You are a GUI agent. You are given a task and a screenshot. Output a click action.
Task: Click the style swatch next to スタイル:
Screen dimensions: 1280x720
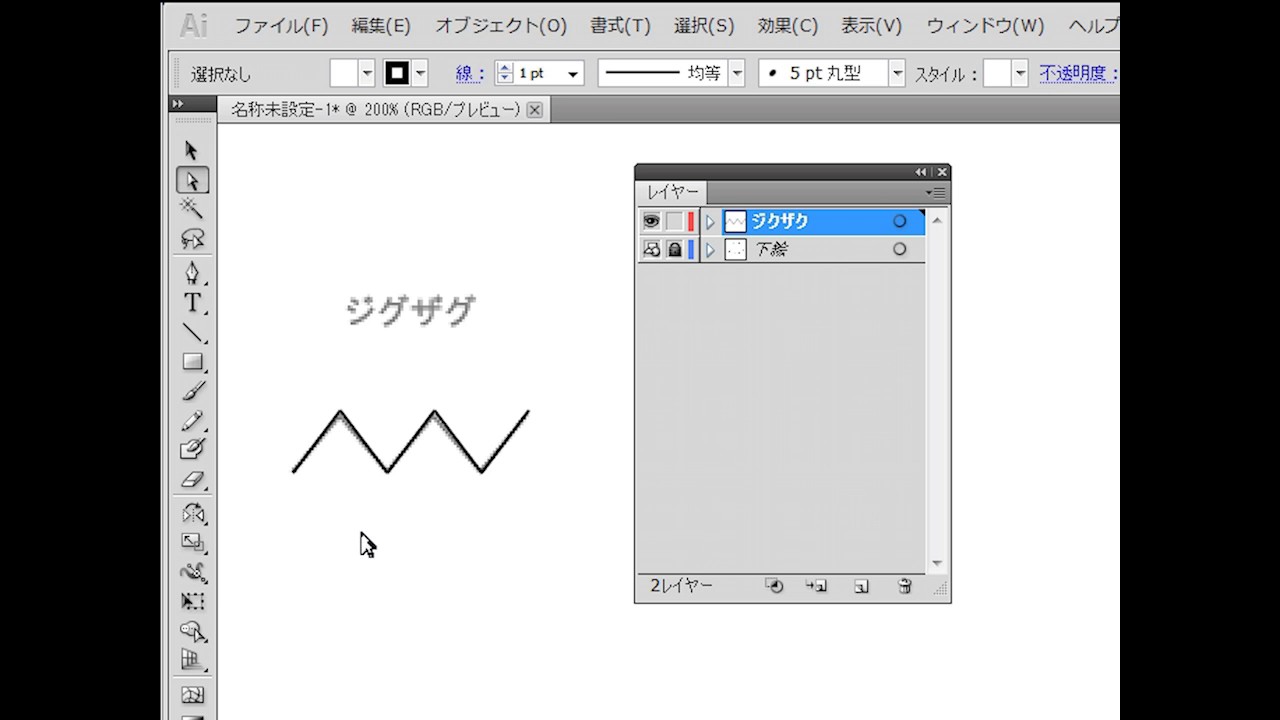pyautogui.click(x=997, y=73)
